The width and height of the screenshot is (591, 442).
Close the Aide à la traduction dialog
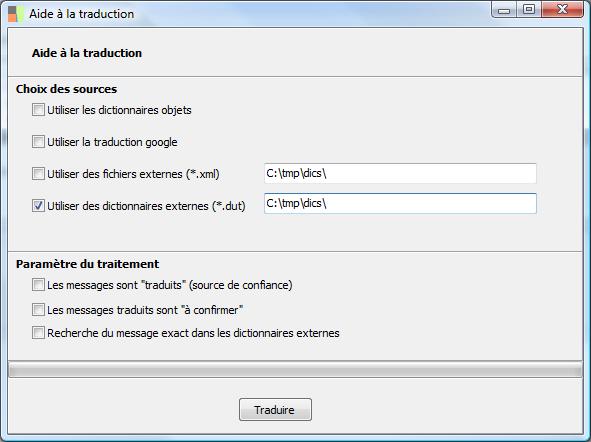pos(563,10)
